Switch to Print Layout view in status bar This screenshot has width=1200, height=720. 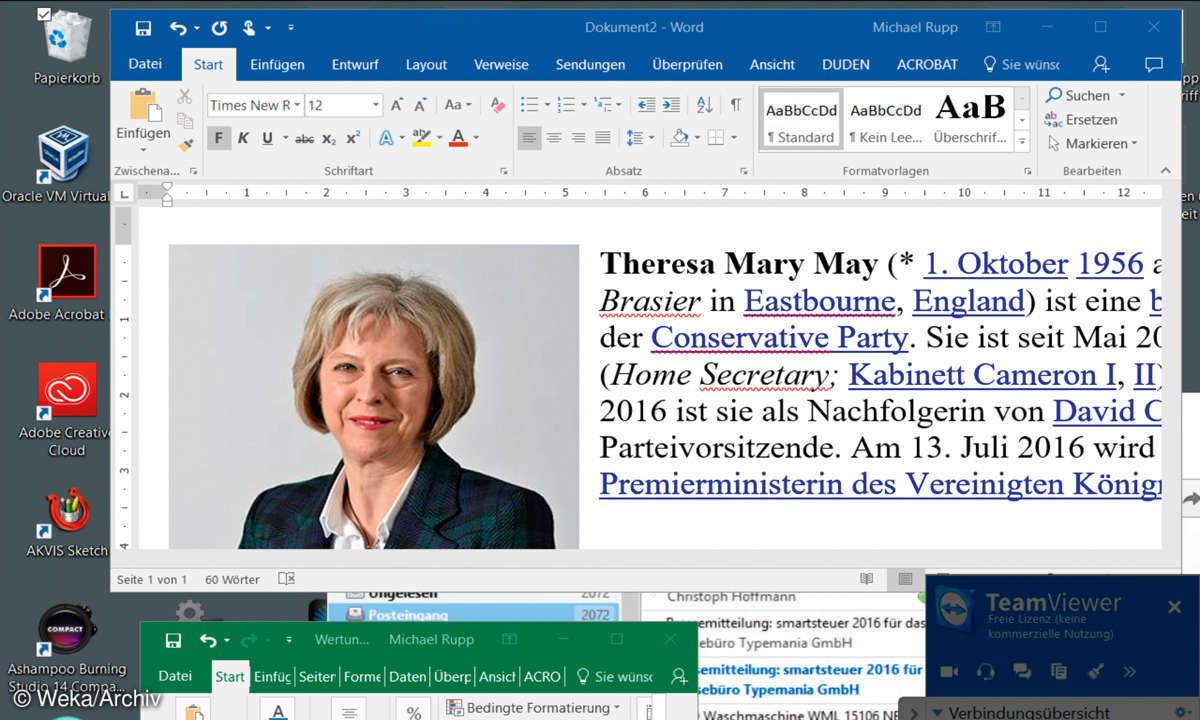[x=905, y=579]
